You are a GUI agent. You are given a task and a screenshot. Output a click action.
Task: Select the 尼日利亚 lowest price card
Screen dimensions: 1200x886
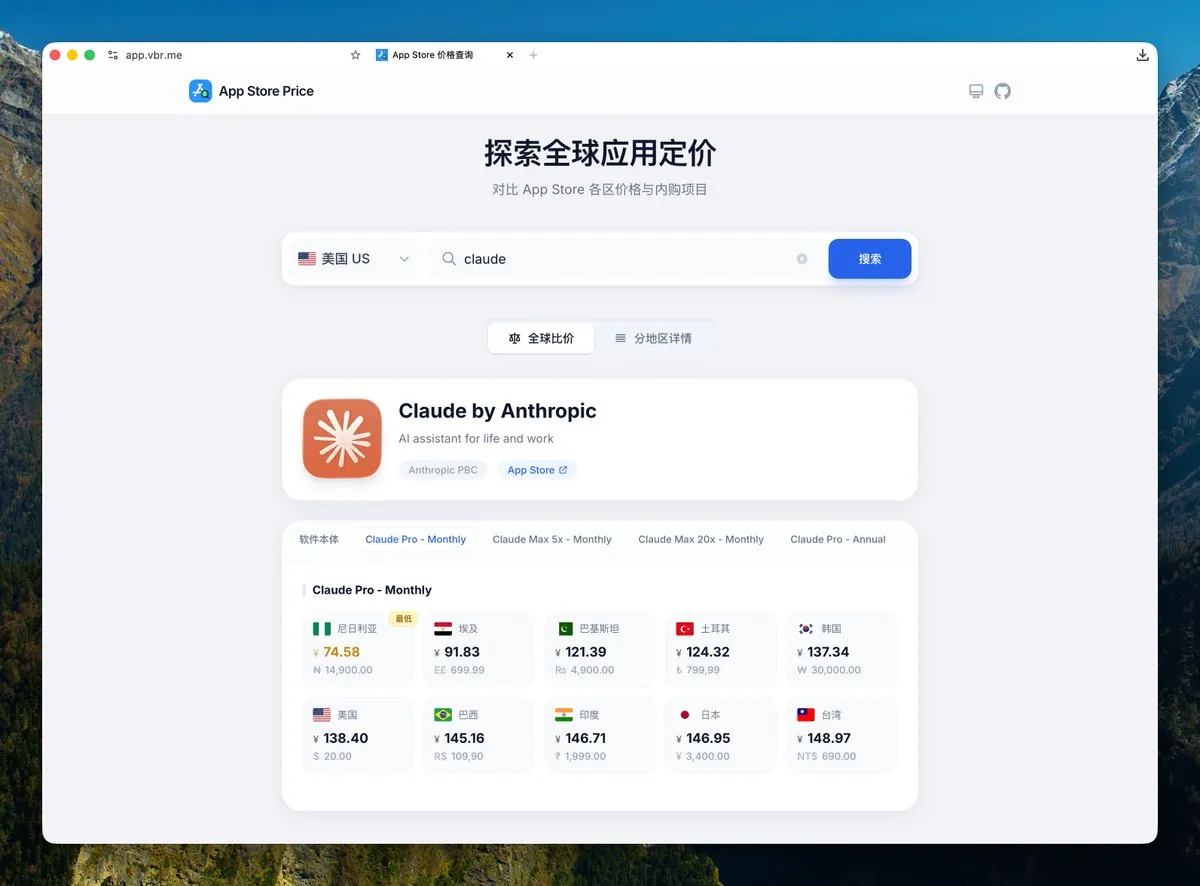(x=357, y=649)
